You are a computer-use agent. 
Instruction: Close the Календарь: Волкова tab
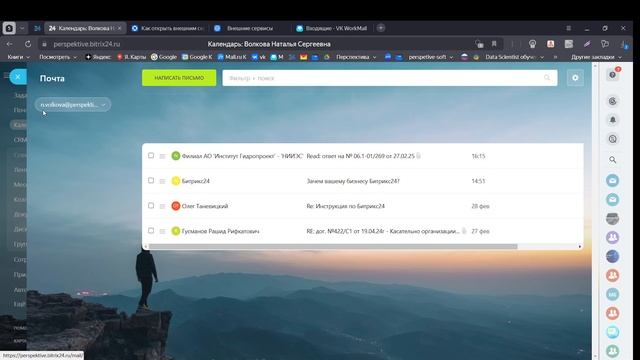coord(119,28)
